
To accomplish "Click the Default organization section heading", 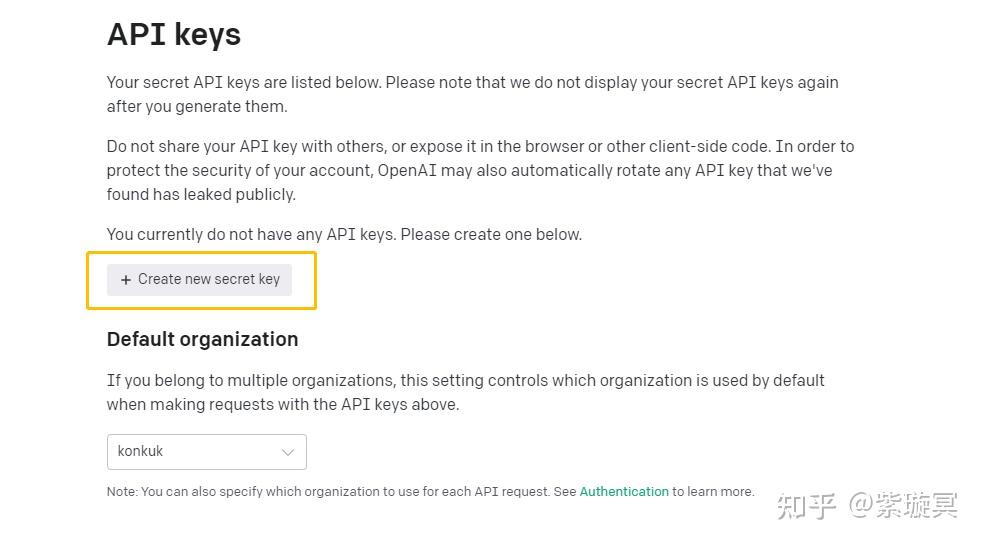I will pyautogui.click(x=202, y=340).
